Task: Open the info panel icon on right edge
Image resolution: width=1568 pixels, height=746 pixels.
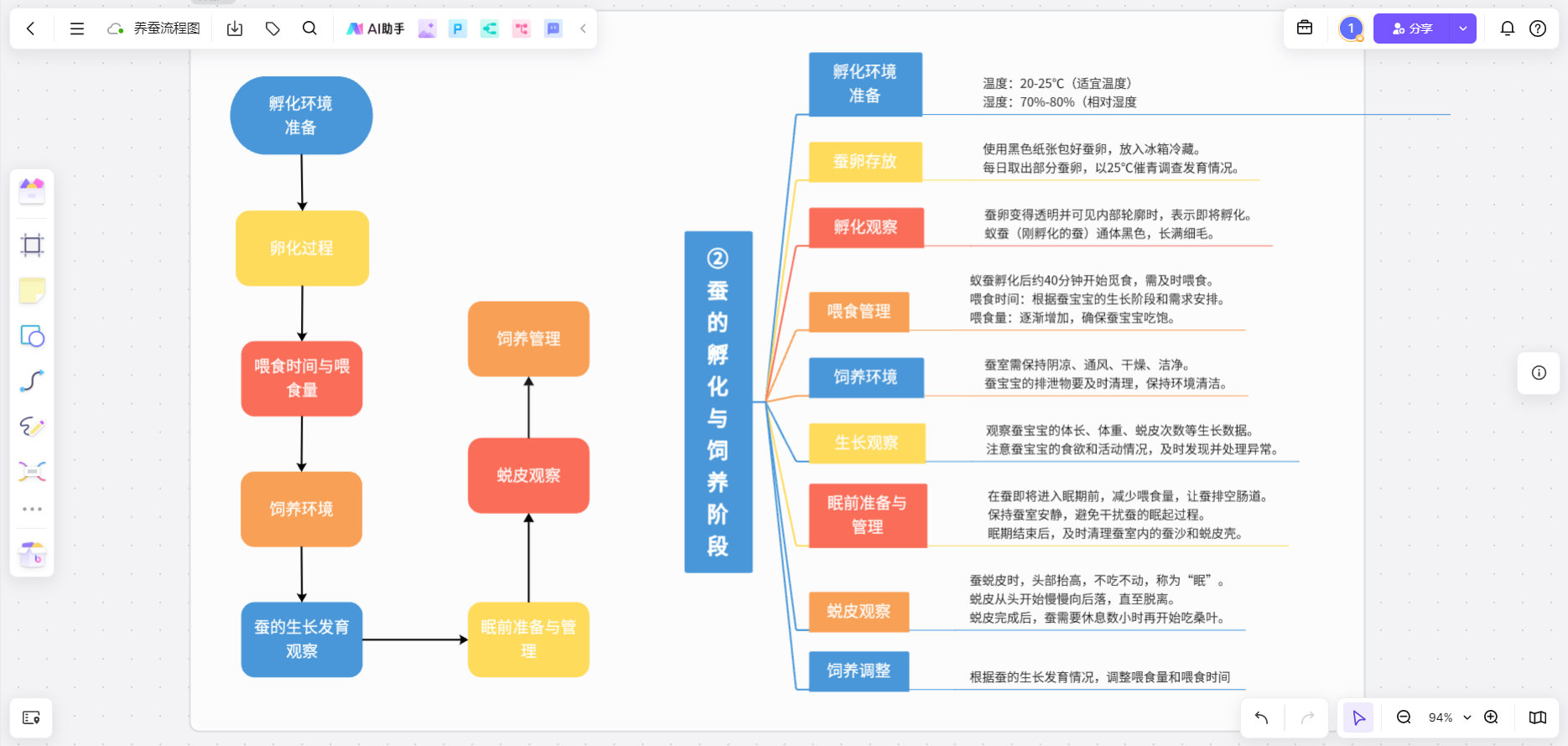Action: click(x=1539, y=373)
